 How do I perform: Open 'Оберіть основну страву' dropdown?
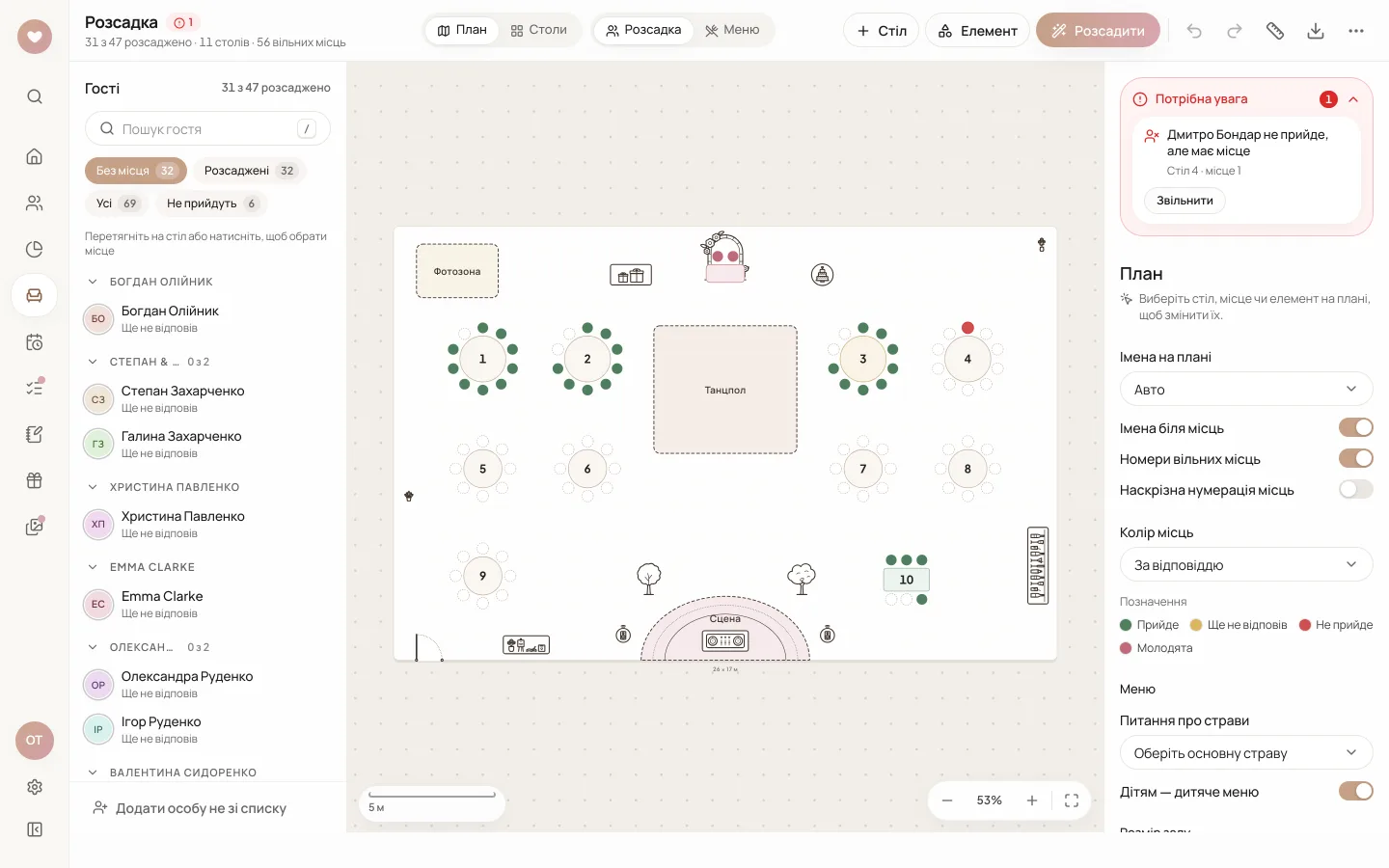[1246, 753]
